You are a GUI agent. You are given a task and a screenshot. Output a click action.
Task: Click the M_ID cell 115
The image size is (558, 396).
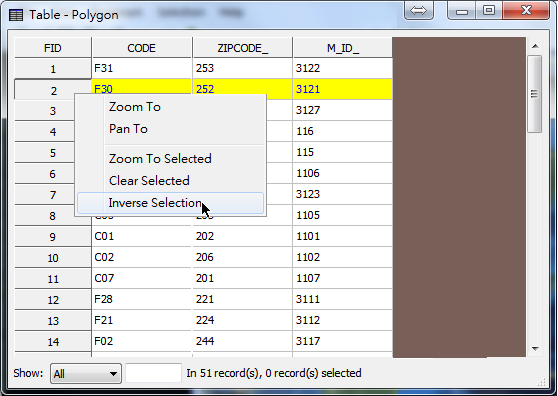coord(343,152)
